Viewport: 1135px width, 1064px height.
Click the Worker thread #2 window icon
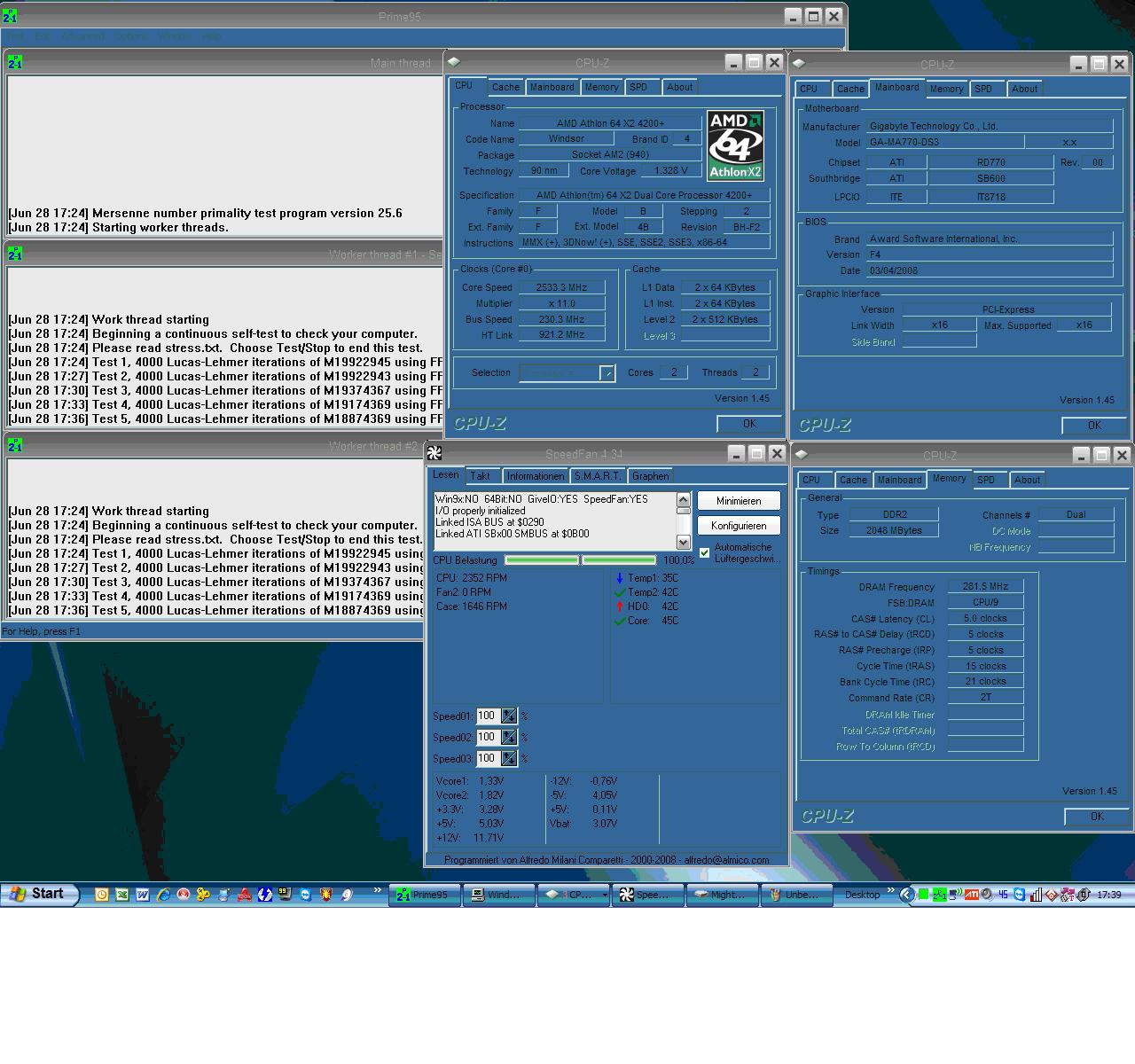pos(14,446)
